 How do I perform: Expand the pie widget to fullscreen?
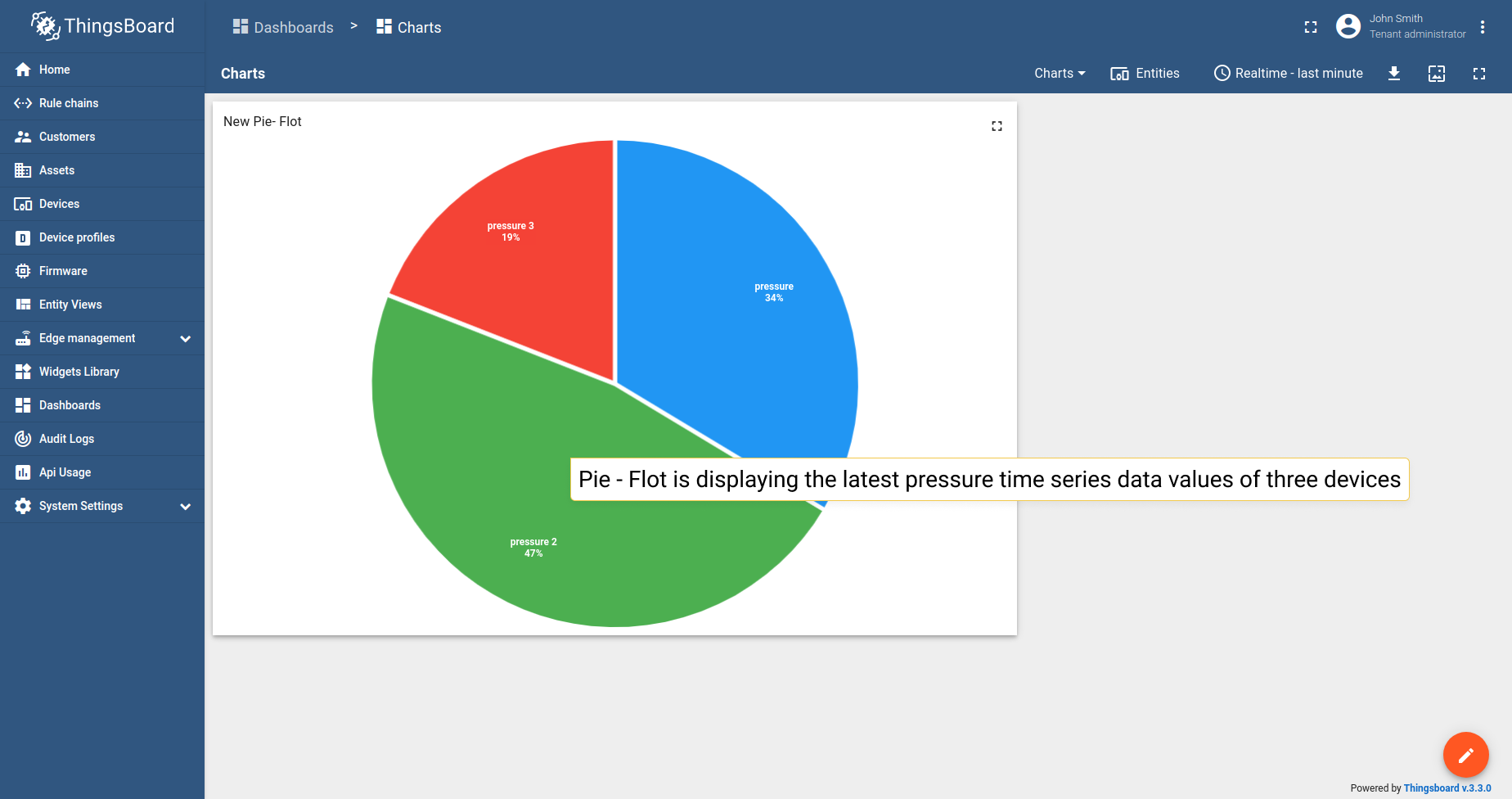(997, 126)
